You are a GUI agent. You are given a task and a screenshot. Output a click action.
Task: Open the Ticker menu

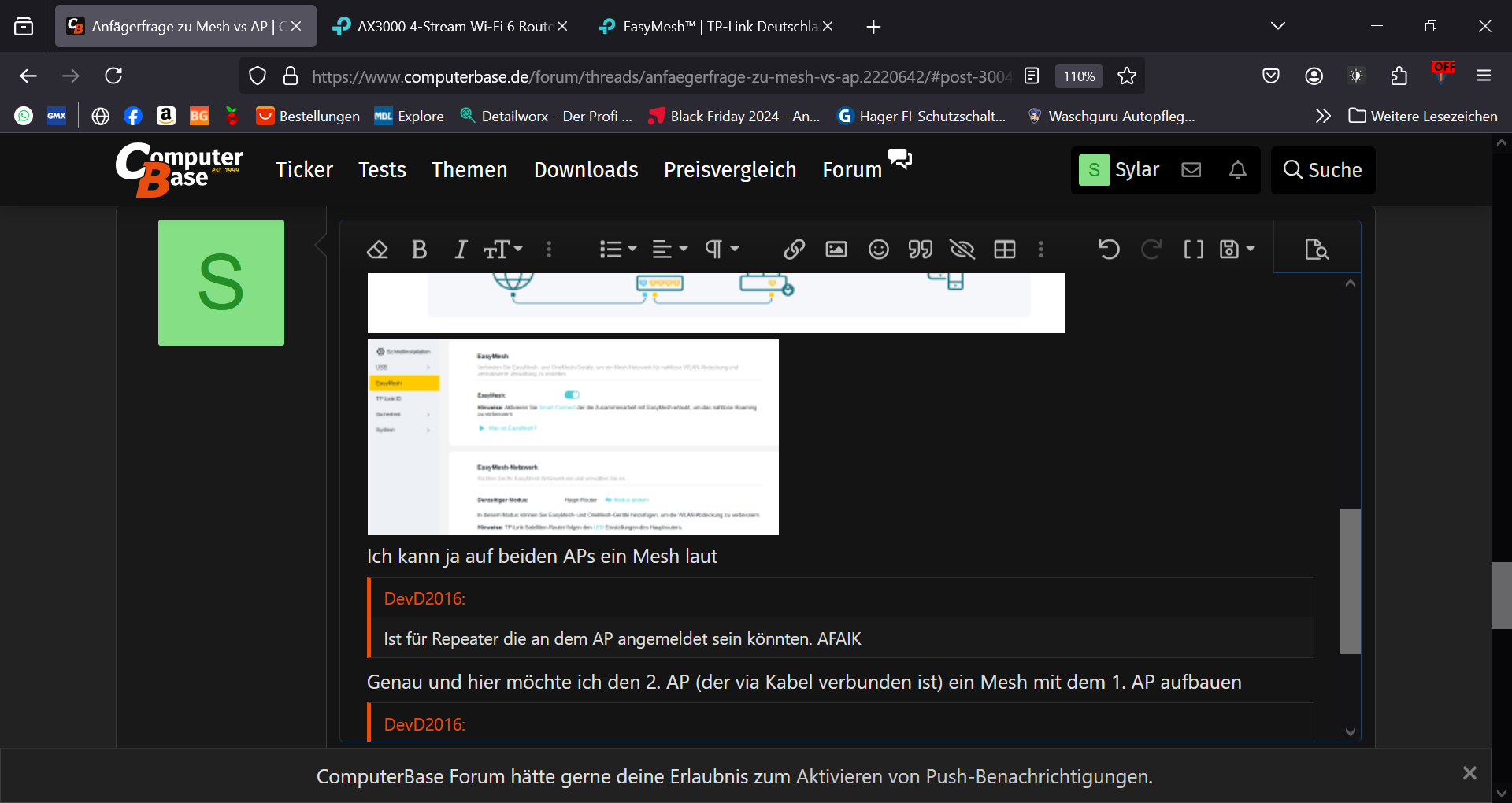click(304, 169)
